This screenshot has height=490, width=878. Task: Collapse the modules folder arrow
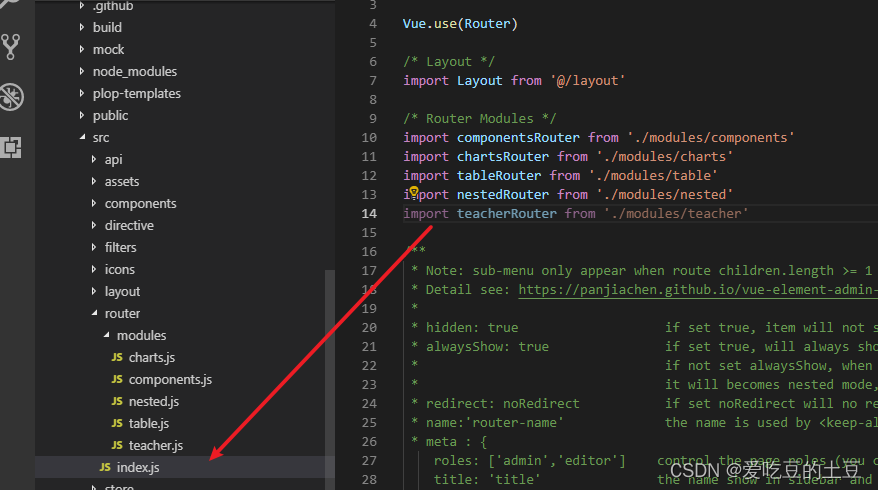(106, 335)
